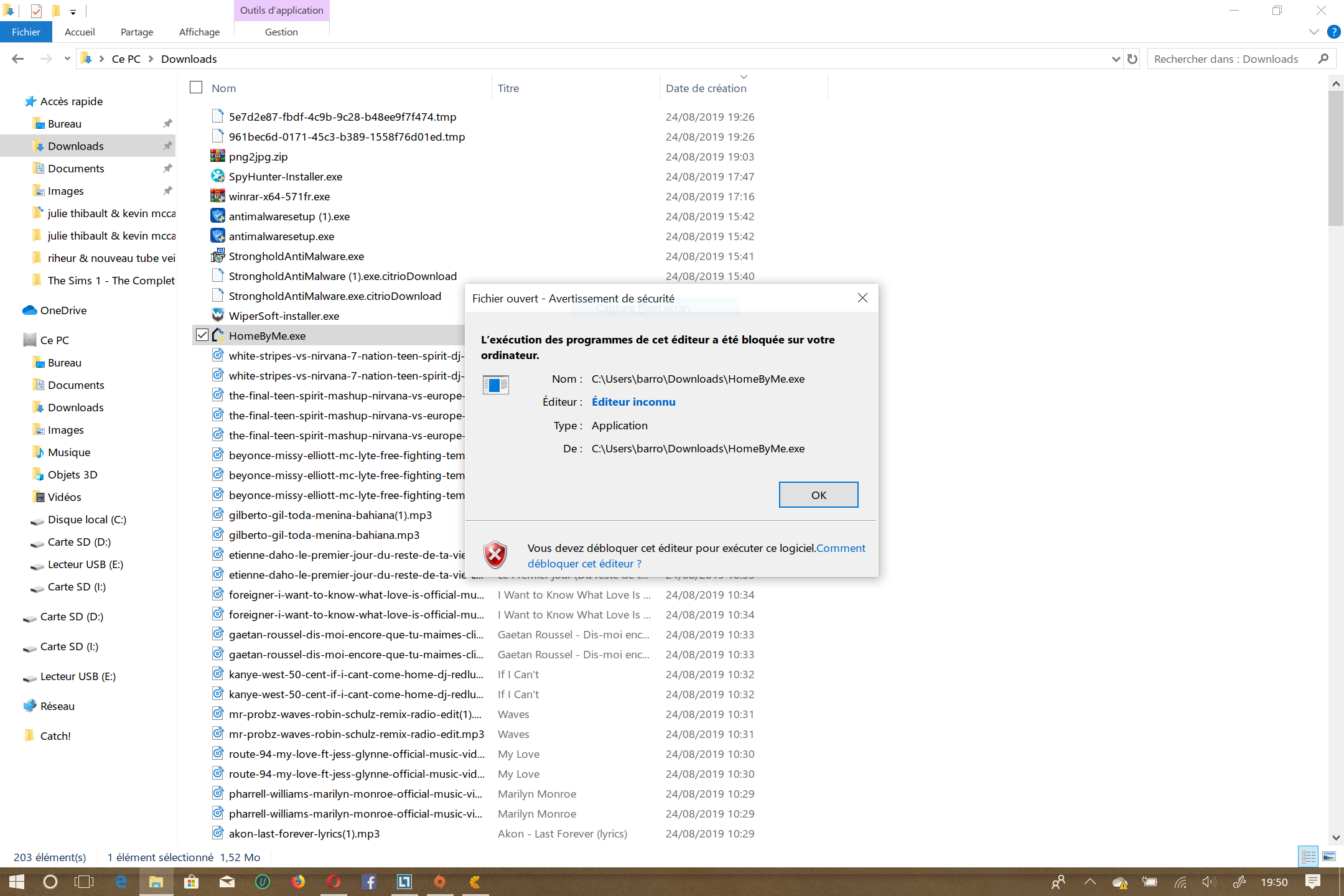
Task: Select the 5e7d2e87 tmp file
Action: (x=342, y=117)
